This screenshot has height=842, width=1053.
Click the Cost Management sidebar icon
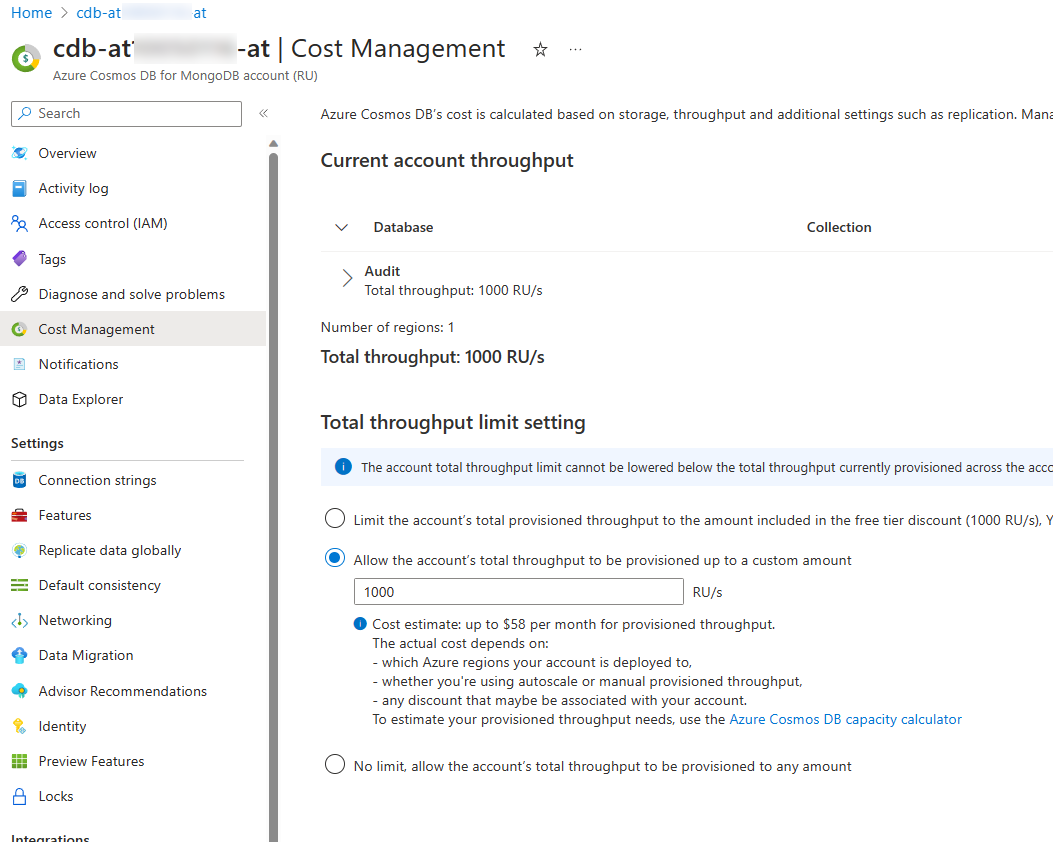click(19, 329)
